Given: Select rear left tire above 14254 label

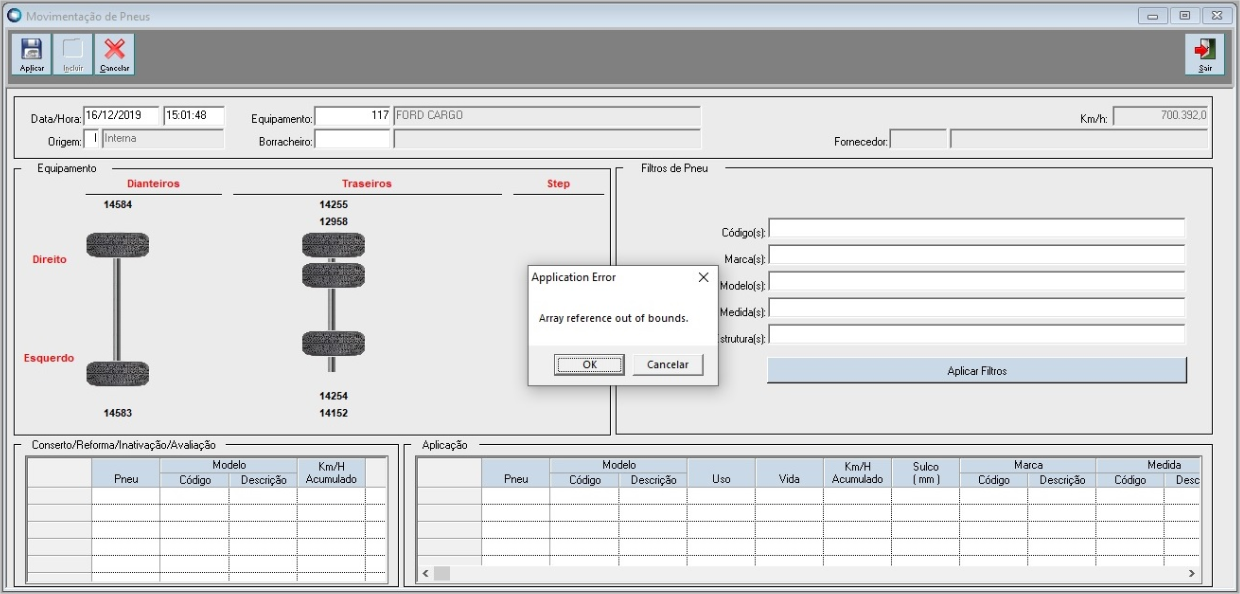Looking at the screenshot, I should [333, 344].
